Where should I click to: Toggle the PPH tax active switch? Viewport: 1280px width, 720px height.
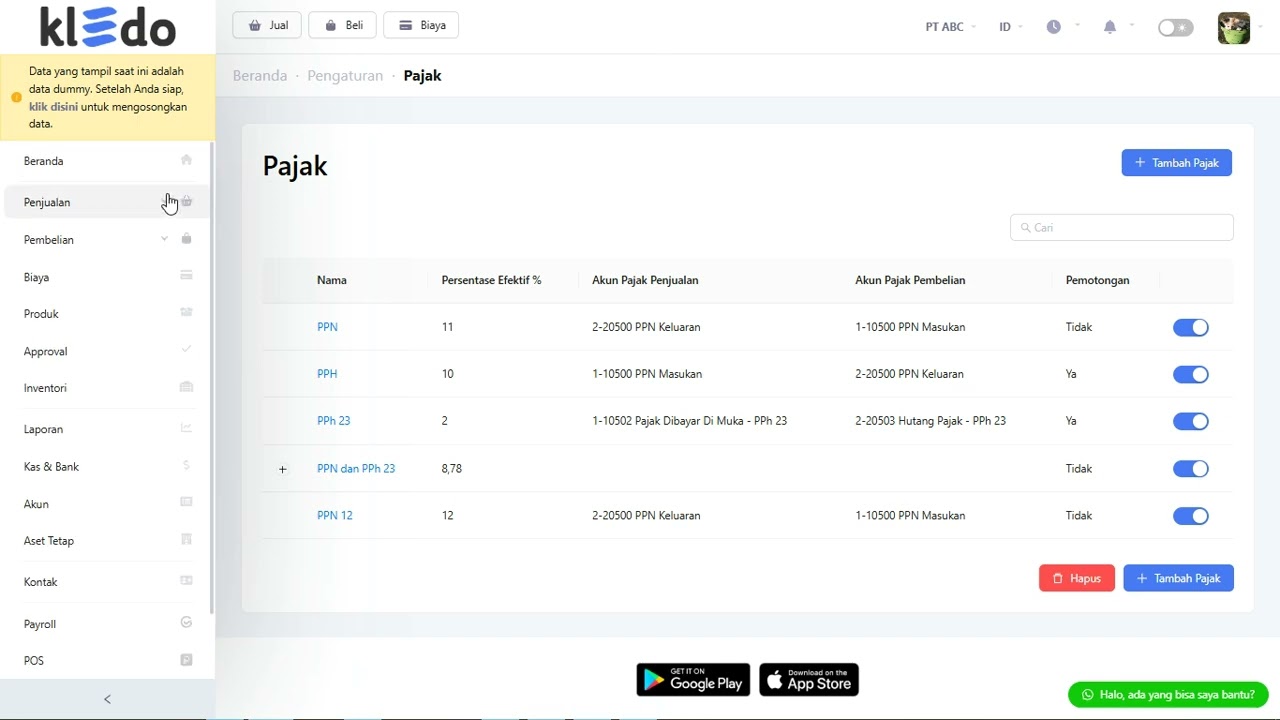pos(1191,374)
